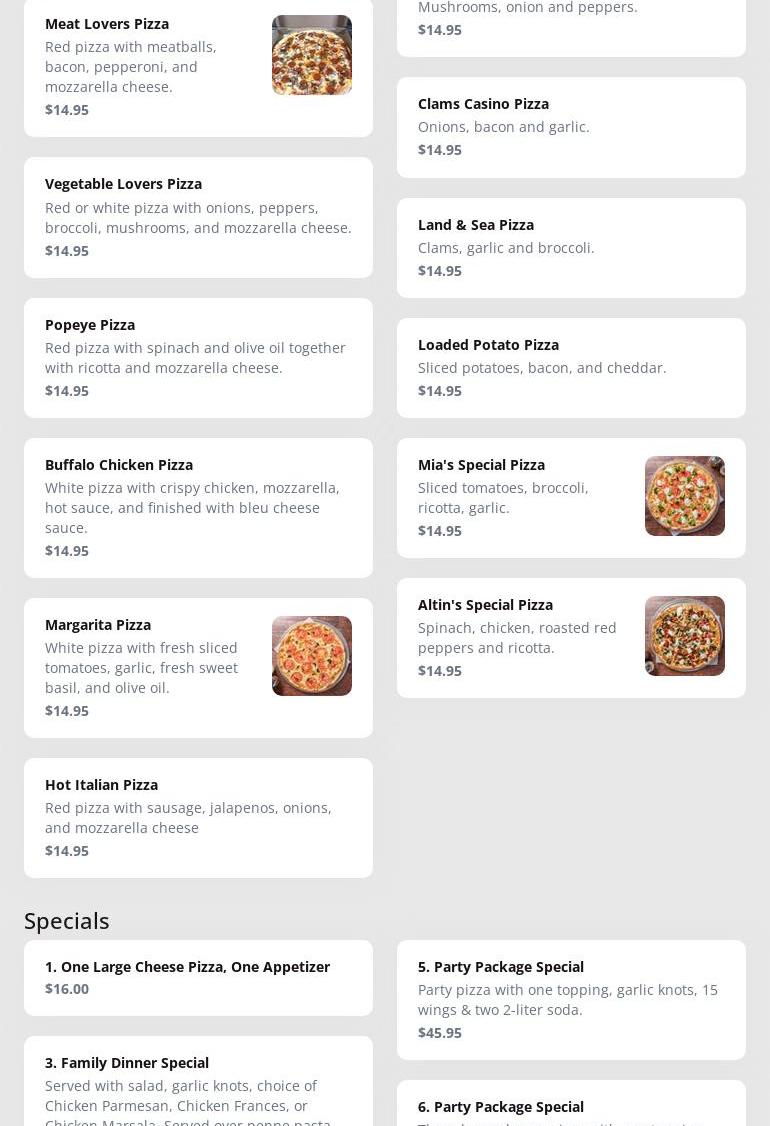The image size is (770, 1126).
Task: Choose the Popeye Pizza menu card
Action: (x=198, y=357)
